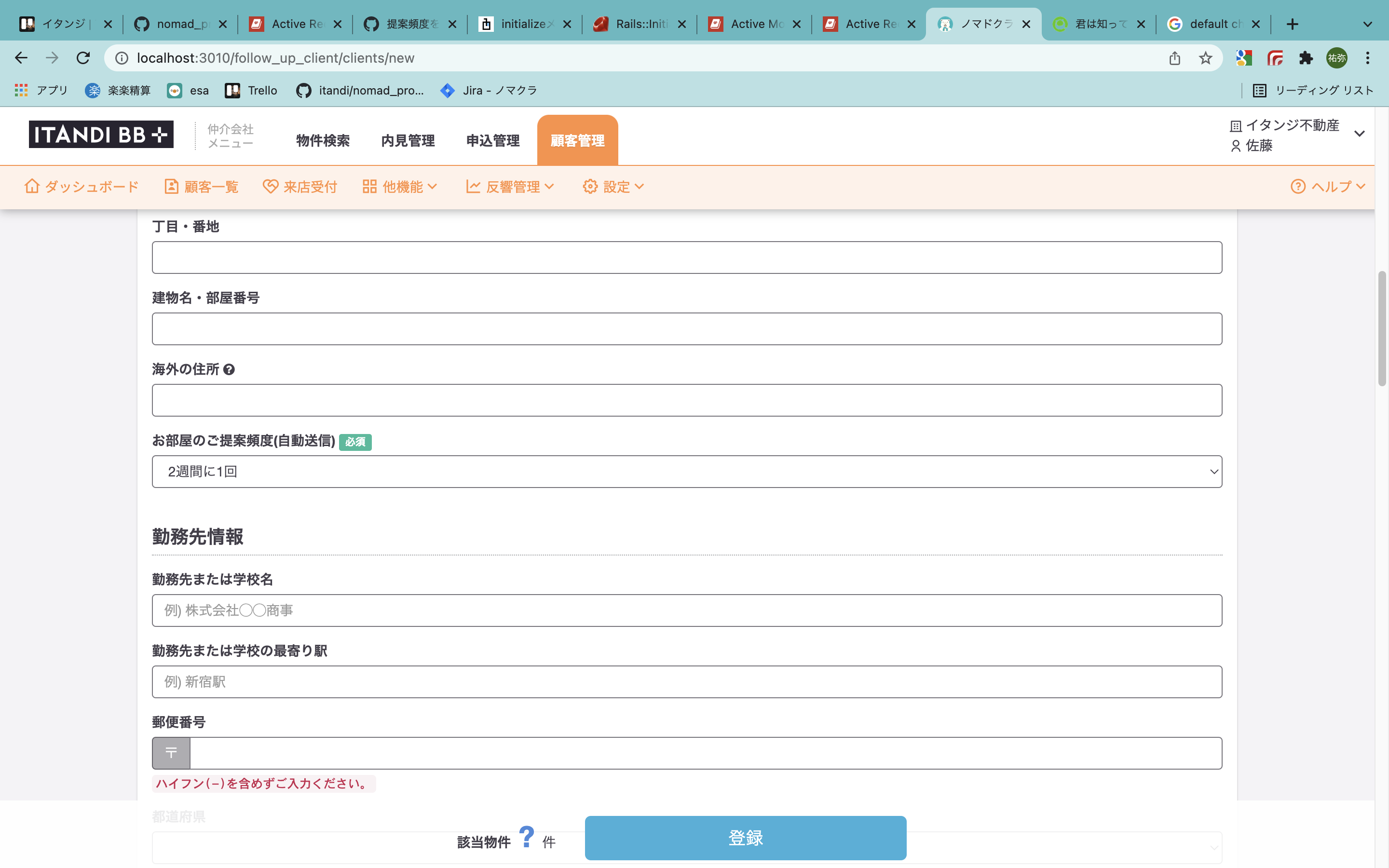Open the お部屋のご提案頻度 frequency dropdown
The height and width of the screenshot is (868, 1389).
point(686,471)
